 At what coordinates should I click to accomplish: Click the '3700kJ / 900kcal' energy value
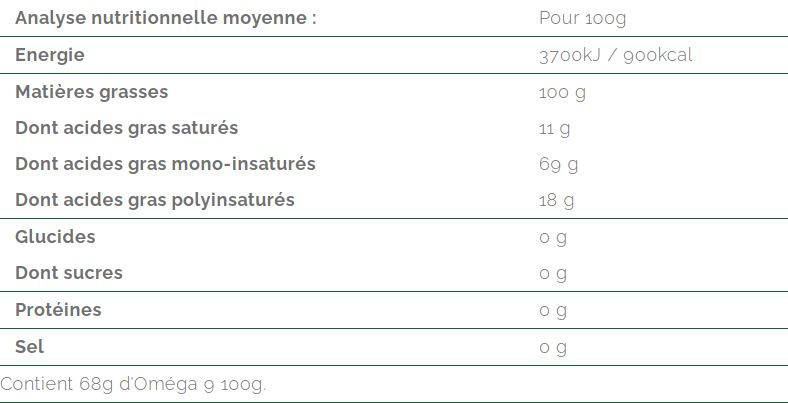(x=615, y=55)
